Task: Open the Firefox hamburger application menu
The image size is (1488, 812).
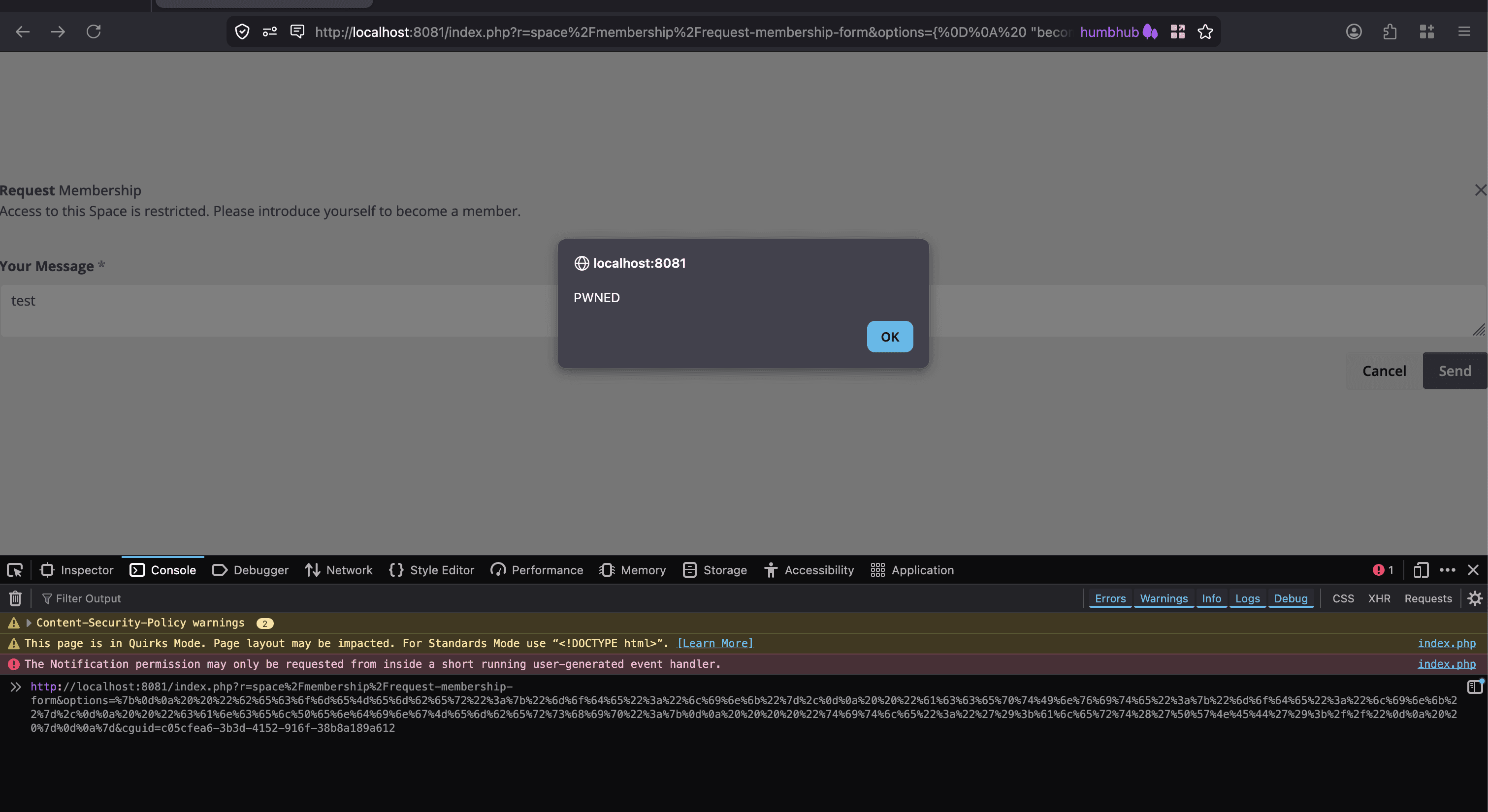Action: 1464,32
